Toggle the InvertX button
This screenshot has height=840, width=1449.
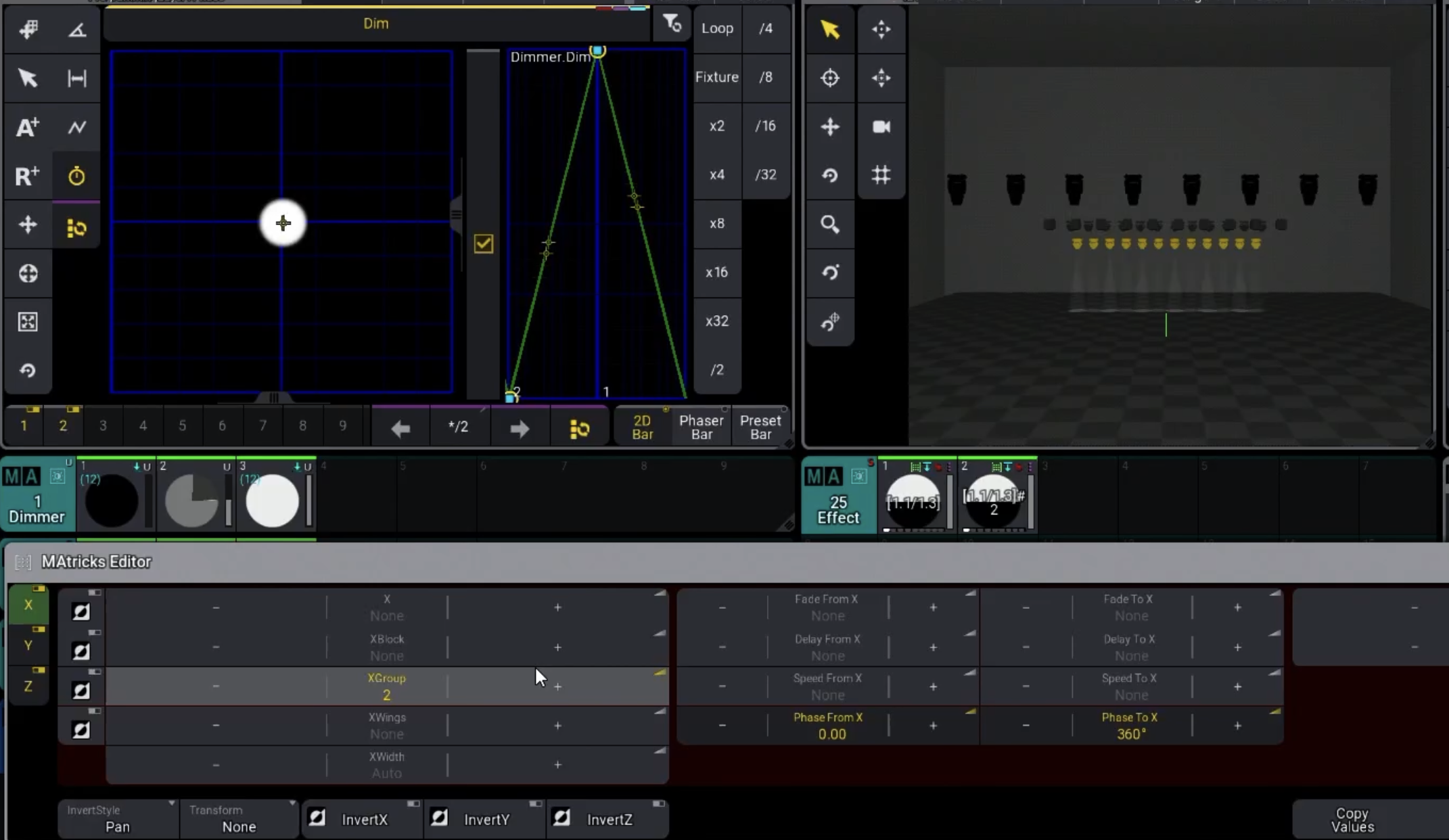tap(362, 819)
